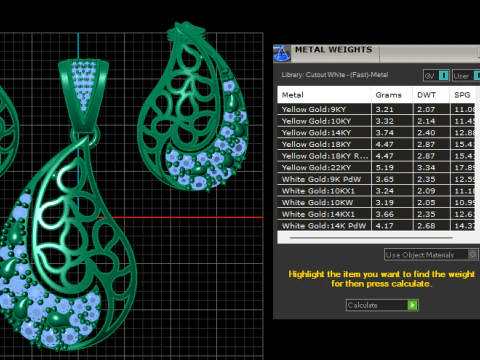Click the 2.40 DWT cell

pyautogui.click(x=431, y=133)
